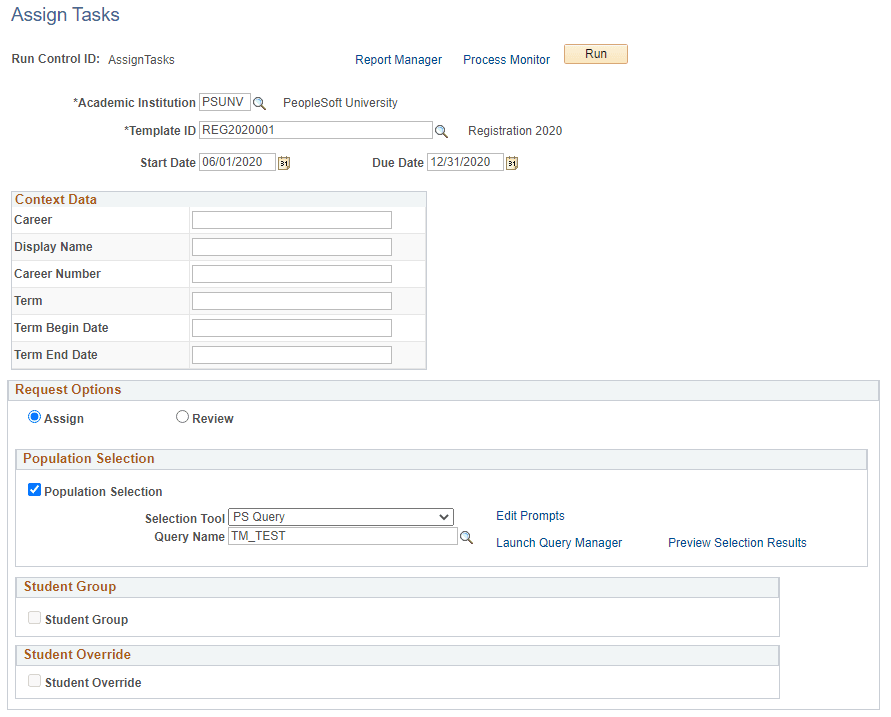Enable the Student Group checkbox
Viewport: 891px width, 717px height.
[34, 617]
